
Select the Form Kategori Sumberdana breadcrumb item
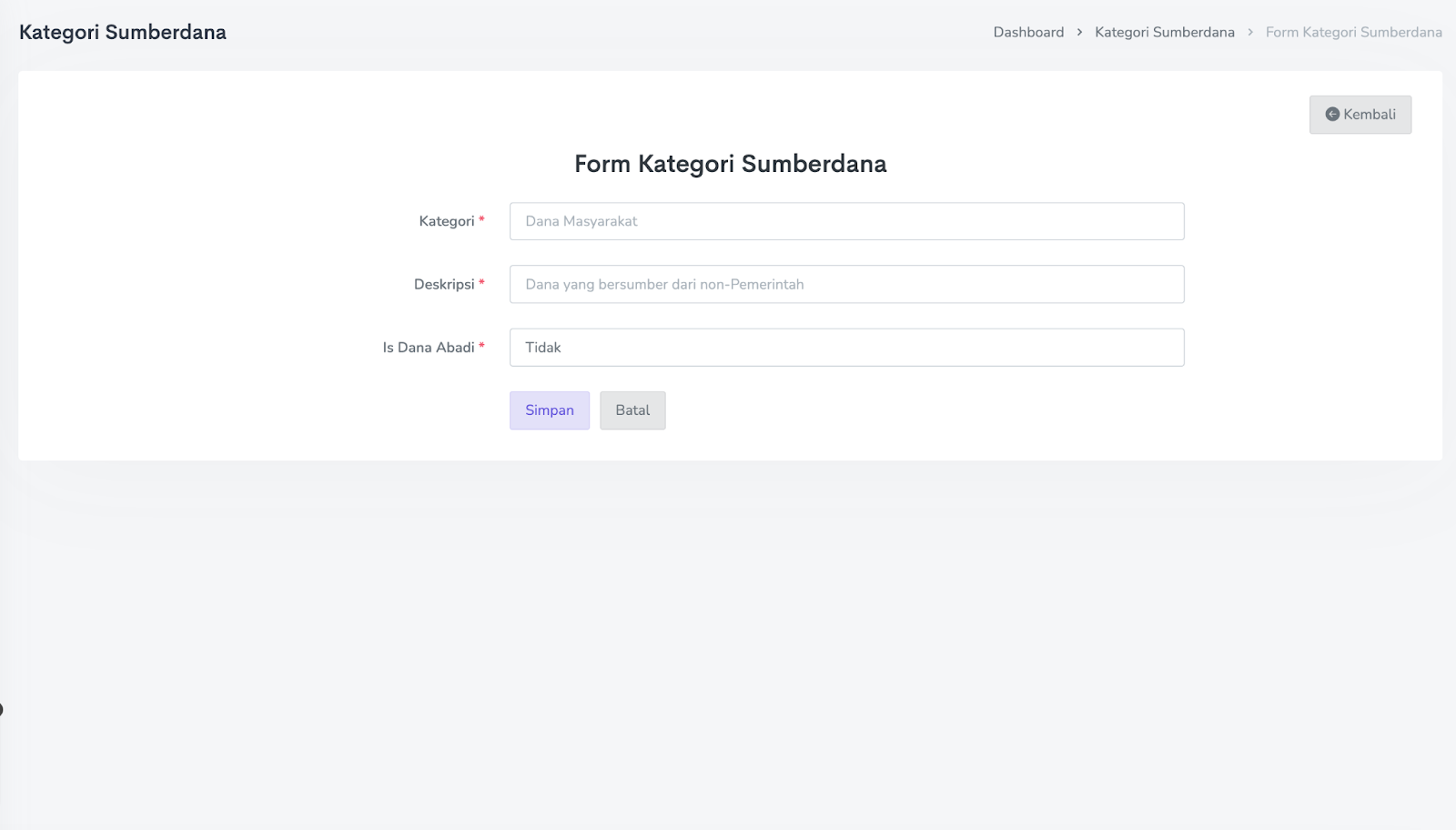(x=1353, y=33)
